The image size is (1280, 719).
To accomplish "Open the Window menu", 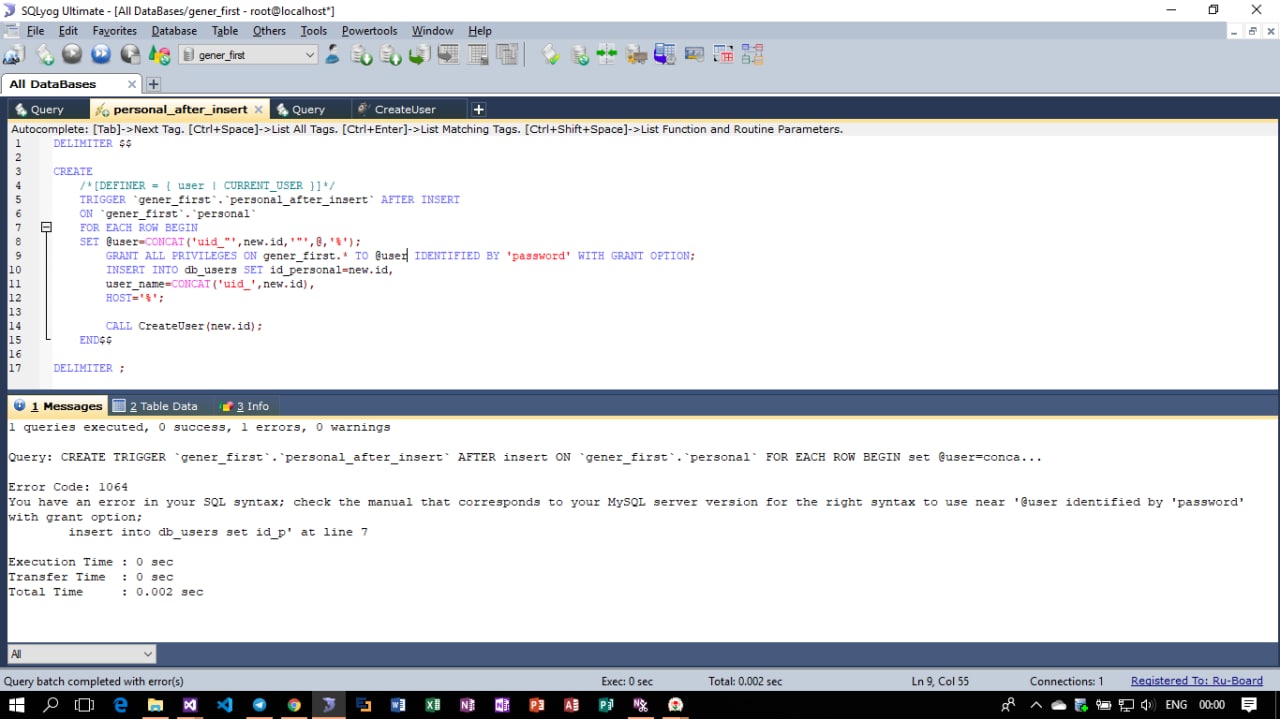I will [x=432, y=31].
